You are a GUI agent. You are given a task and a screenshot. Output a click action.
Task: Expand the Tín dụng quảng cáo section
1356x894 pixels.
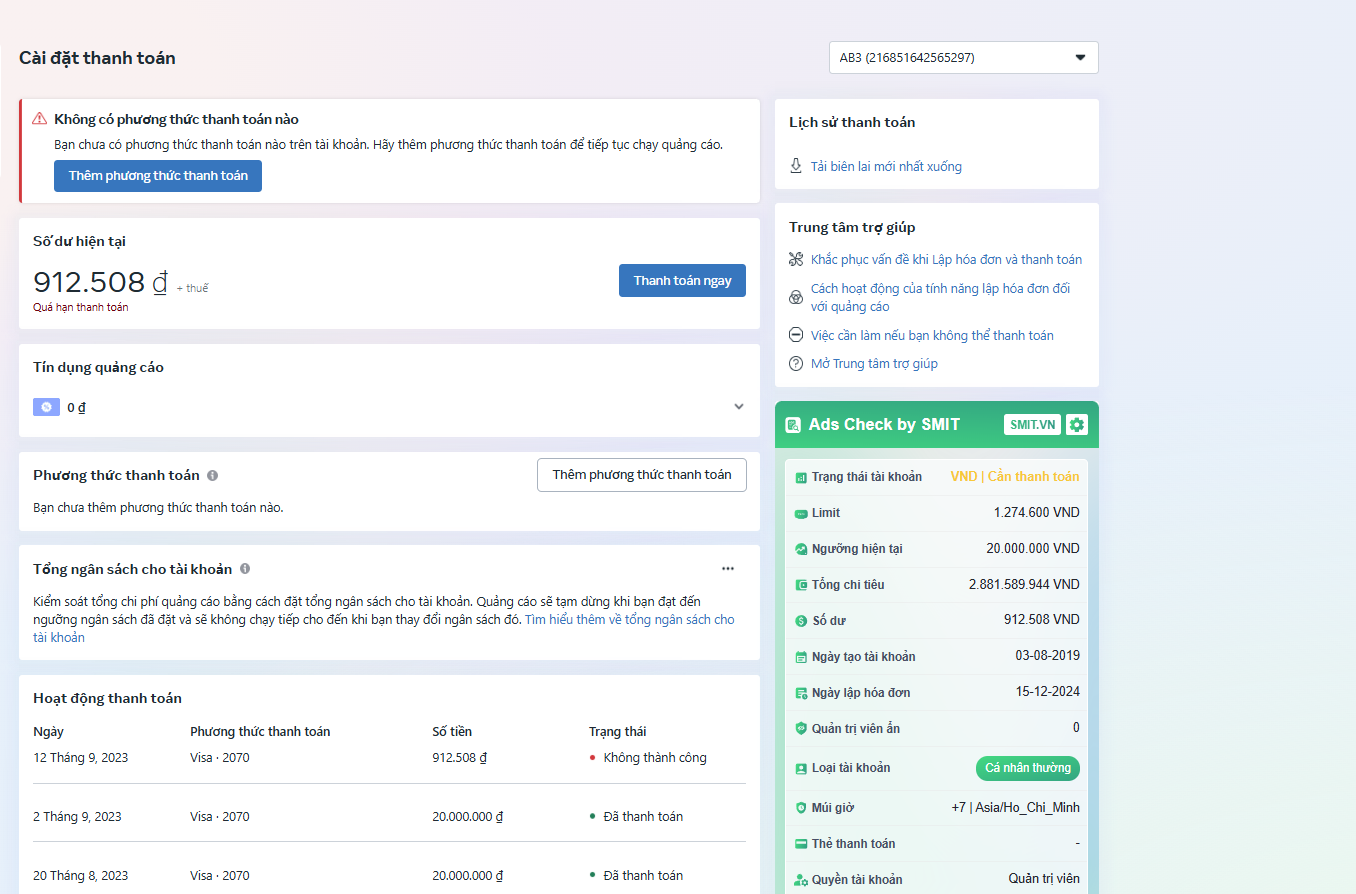(739, 407)
